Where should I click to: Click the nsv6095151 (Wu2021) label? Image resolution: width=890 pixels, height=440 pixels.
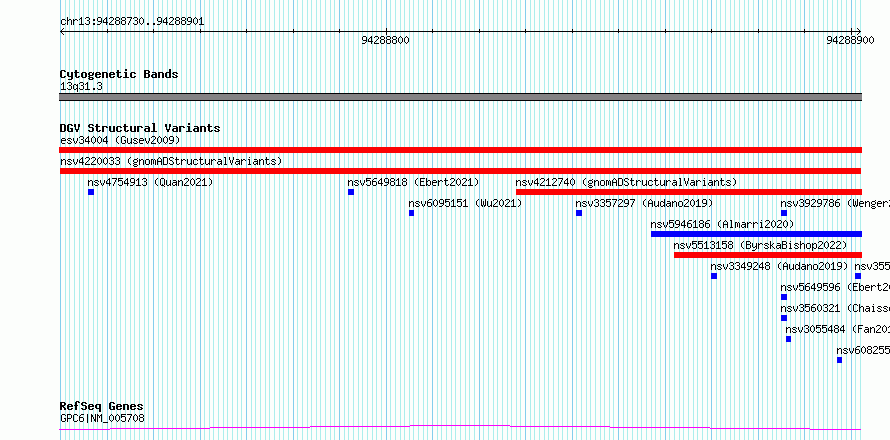(465, 203)
